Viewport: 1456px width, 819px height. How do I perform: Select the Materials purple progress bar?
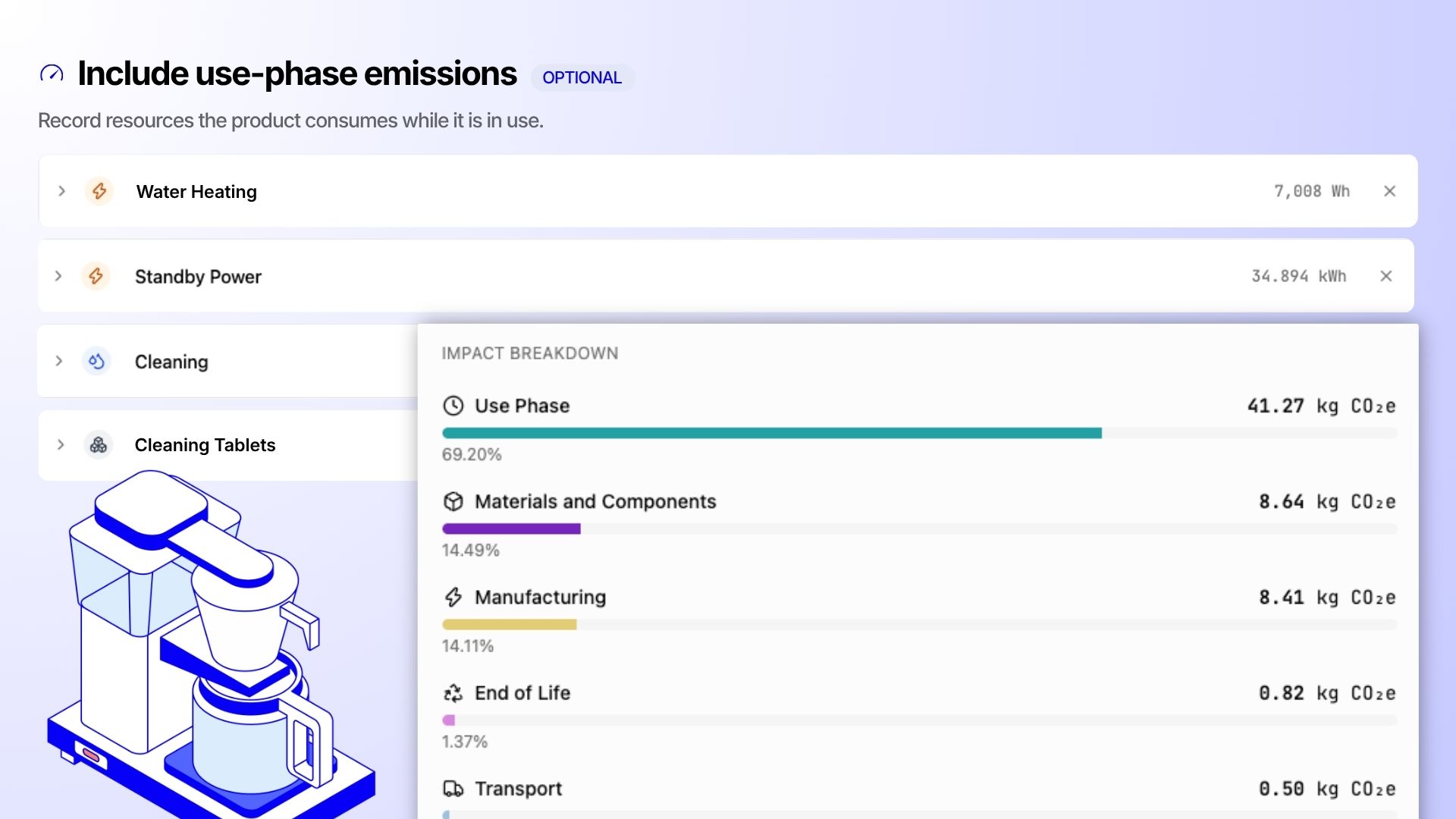point(511,529)
